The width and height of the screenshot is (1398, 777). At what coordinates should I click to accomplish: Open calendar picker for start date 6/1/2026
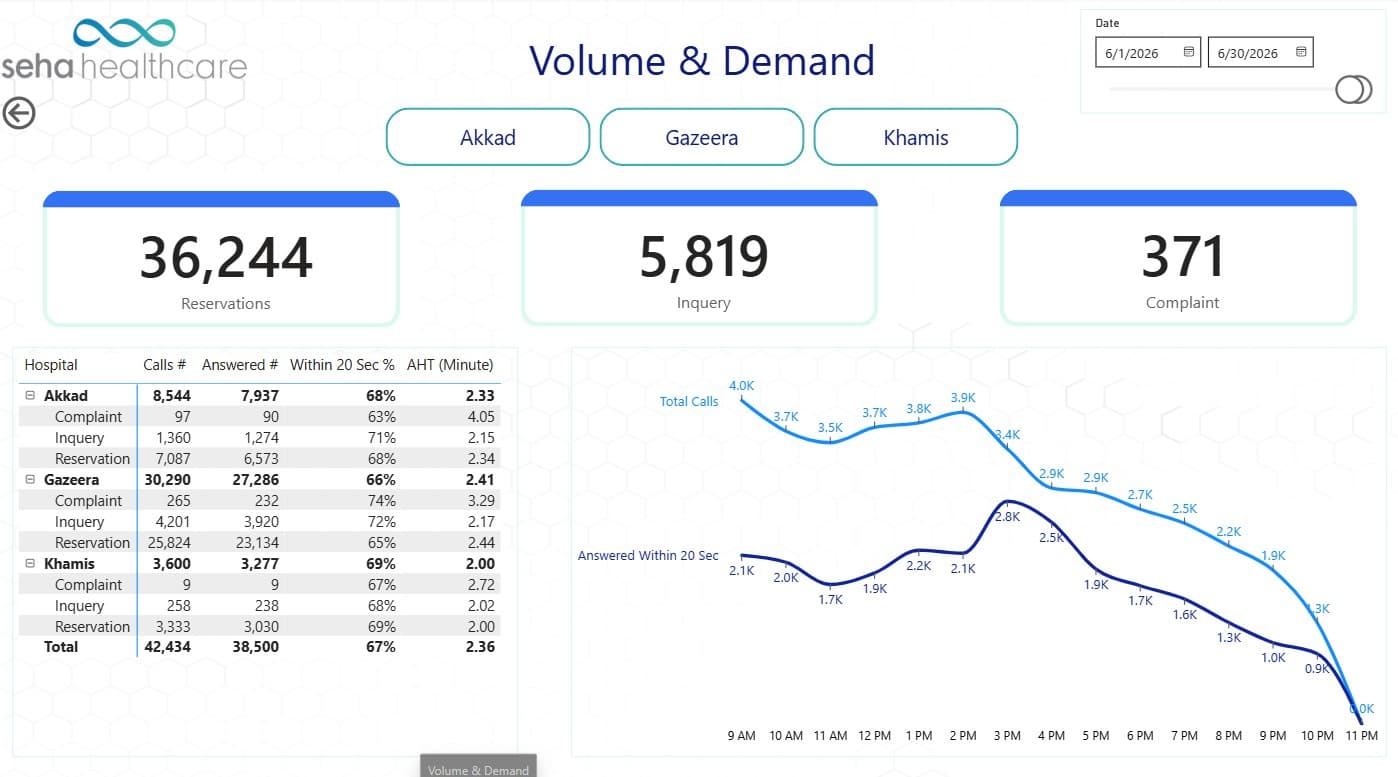point(1188,52)
